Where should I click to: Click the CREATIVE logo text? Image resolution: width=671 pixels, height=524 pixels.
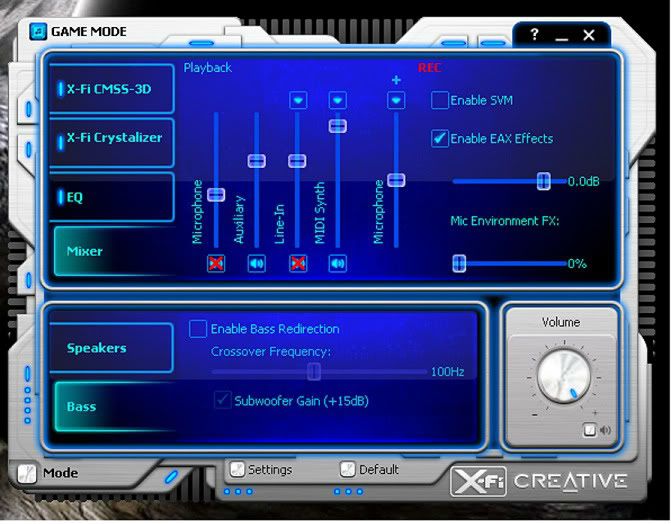pyautogui.click(x=570, y=481)
